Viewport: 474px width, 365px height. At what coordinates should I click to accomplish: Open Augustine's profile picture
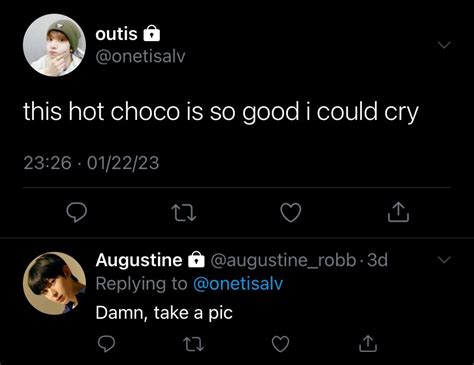[x=54, y=283]
